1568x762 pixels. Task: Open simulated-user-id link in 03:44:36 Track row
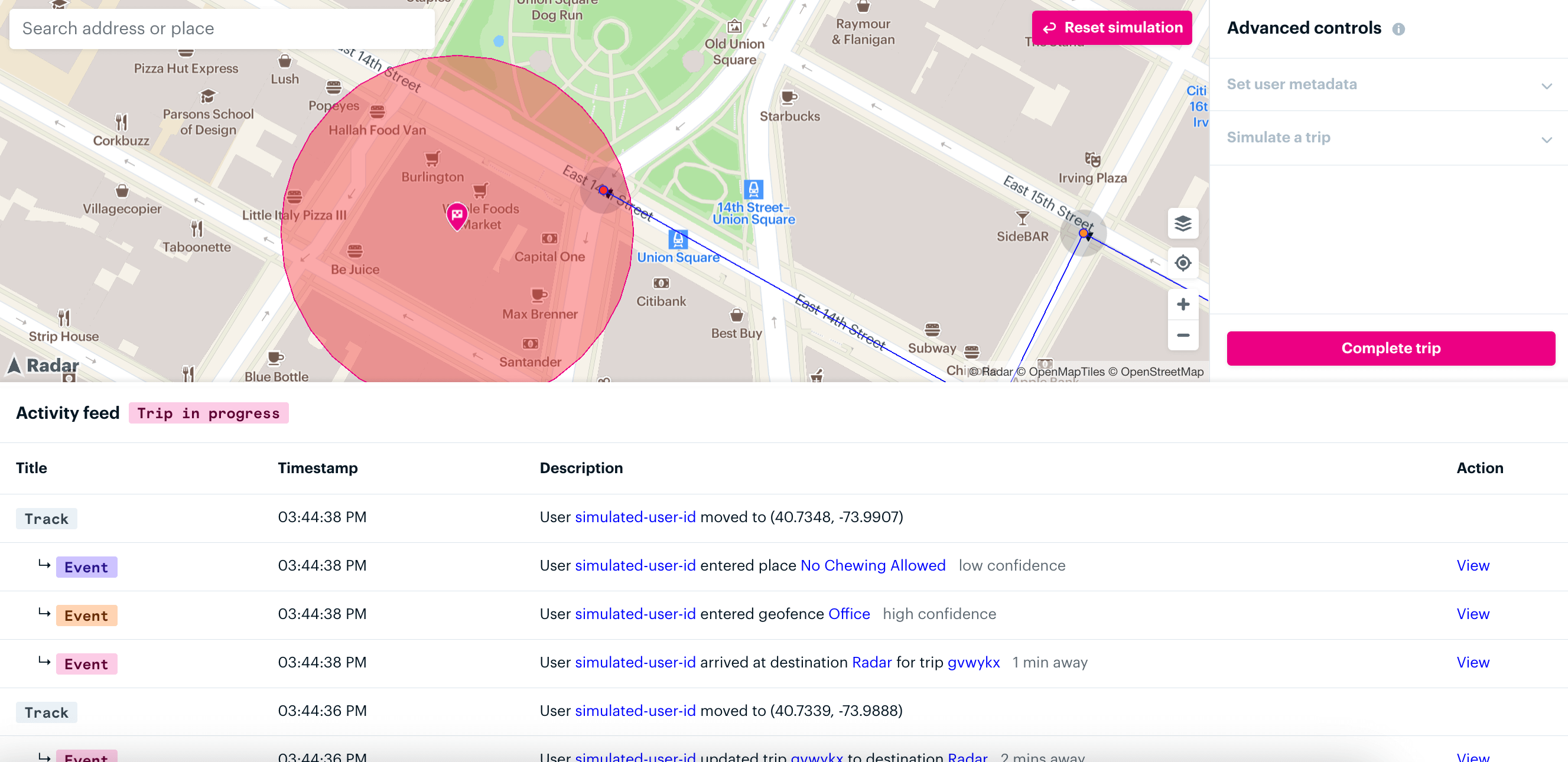[x=635, y=710]
